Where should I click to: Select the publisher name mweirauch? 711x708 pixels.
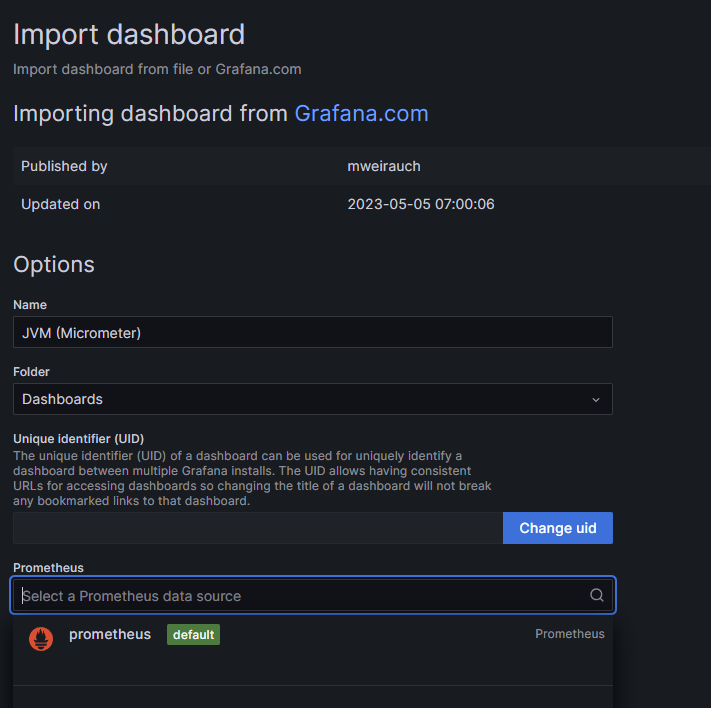pos(384,166)
